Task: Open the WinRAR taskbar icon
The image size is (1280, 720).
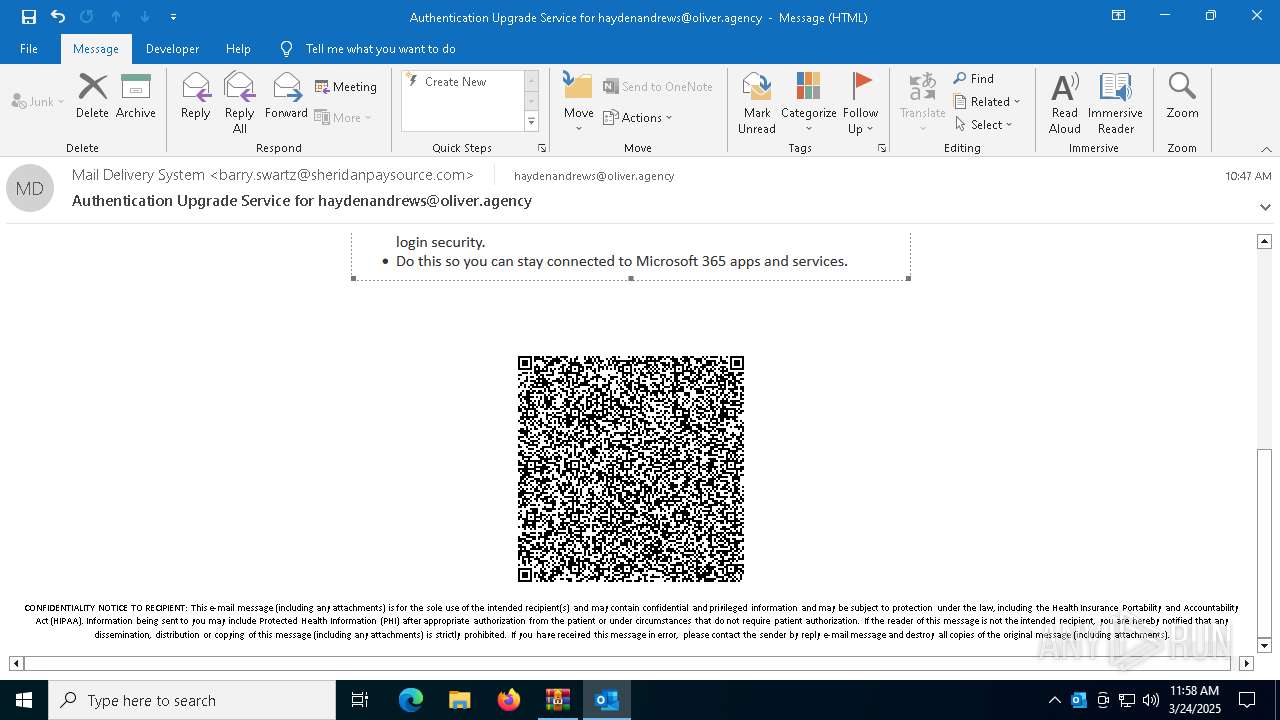Action: coord(558,700)
